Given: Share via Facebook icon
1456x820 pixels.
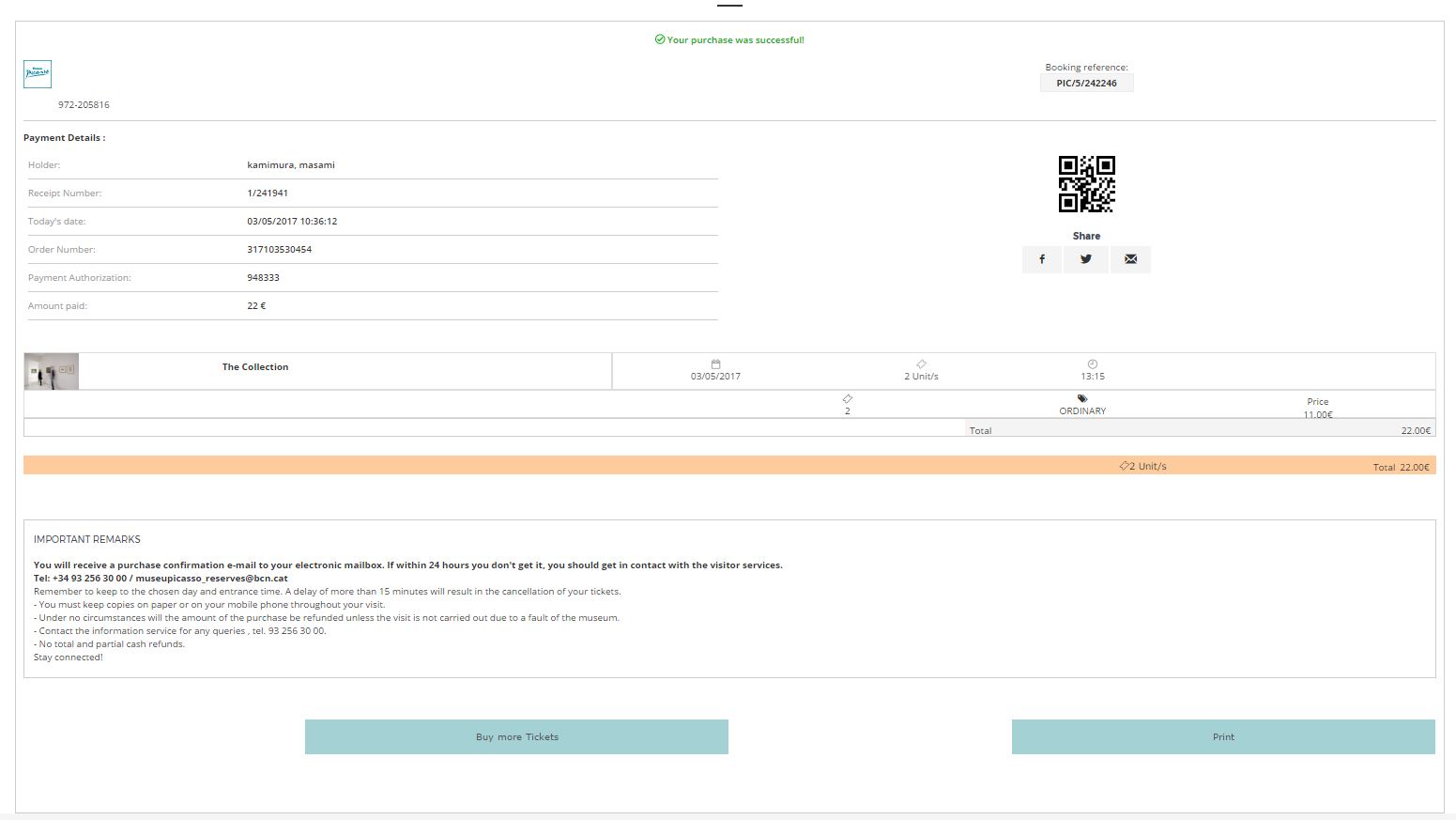Looking at the screenshot, I should pyautogui.click(x=1042, y=259).
